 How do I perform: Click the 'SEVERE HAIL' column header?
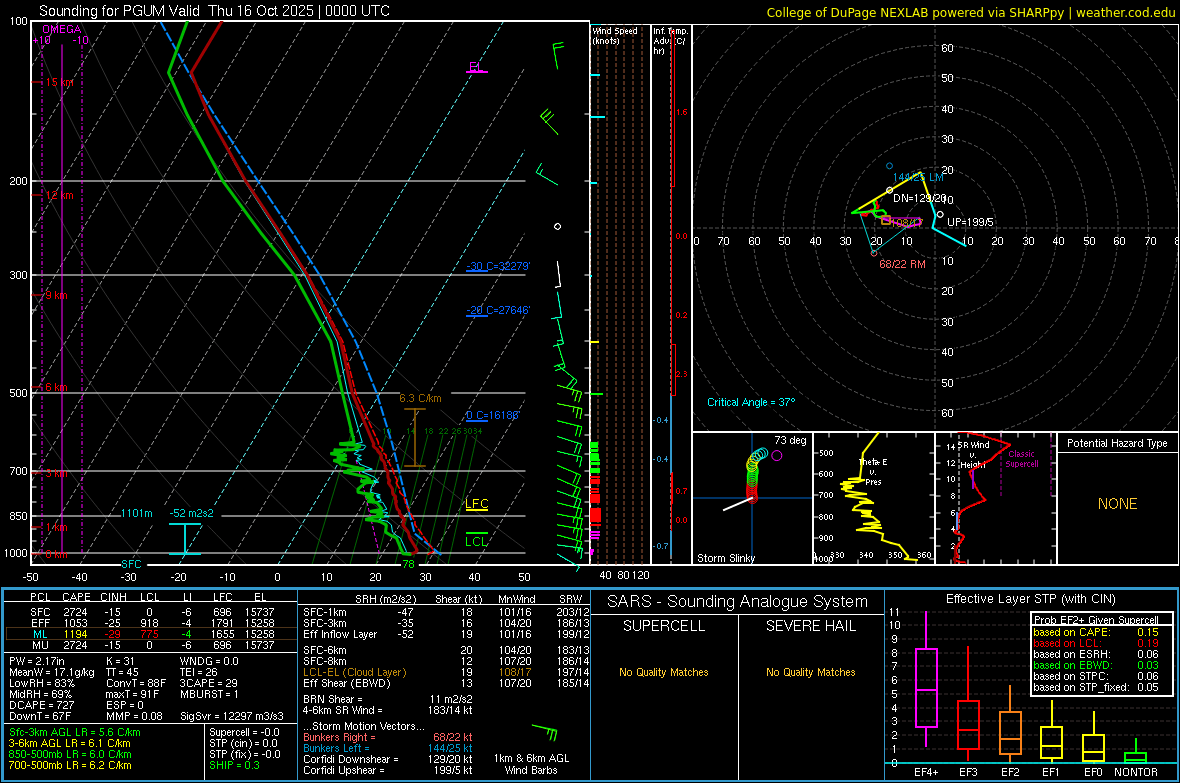810,626
